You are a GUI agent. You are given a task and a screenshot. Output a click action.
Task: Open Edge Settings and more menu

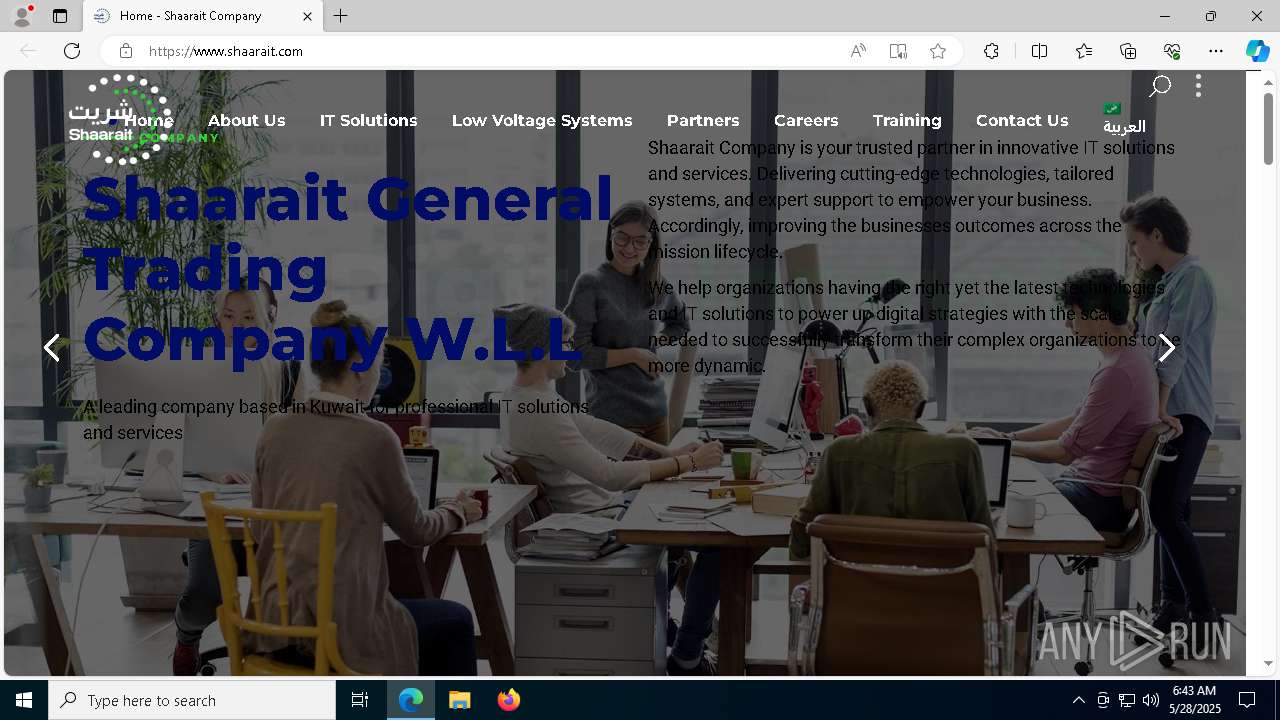pyautogui.click(x=1216, y=51)
